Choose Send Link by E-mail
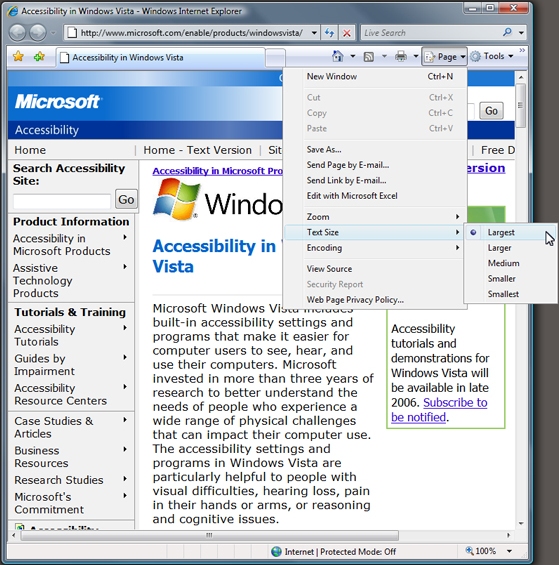 (375, 181)
